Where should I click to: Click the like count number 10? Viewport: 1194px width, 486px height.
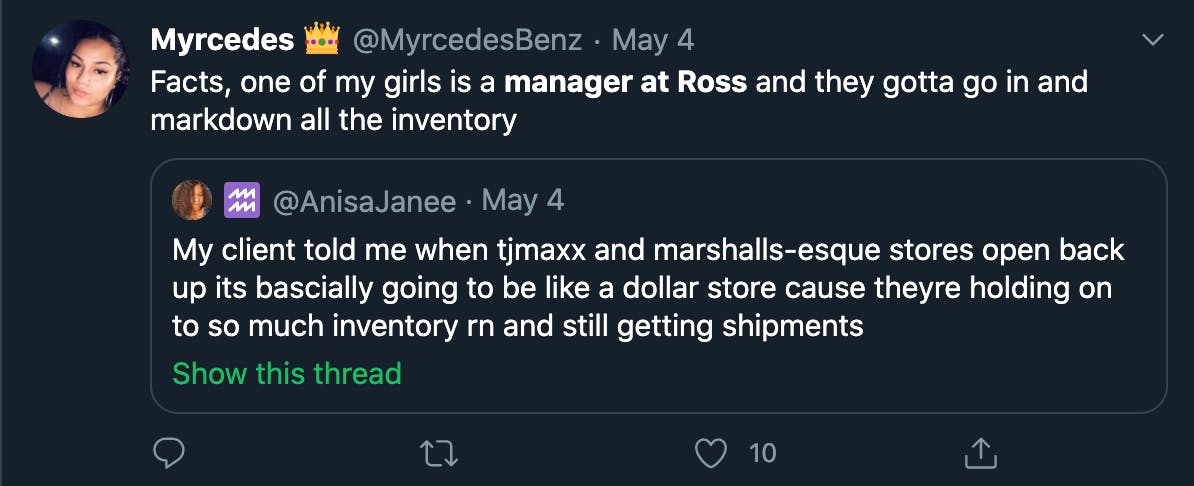(762, 453)
